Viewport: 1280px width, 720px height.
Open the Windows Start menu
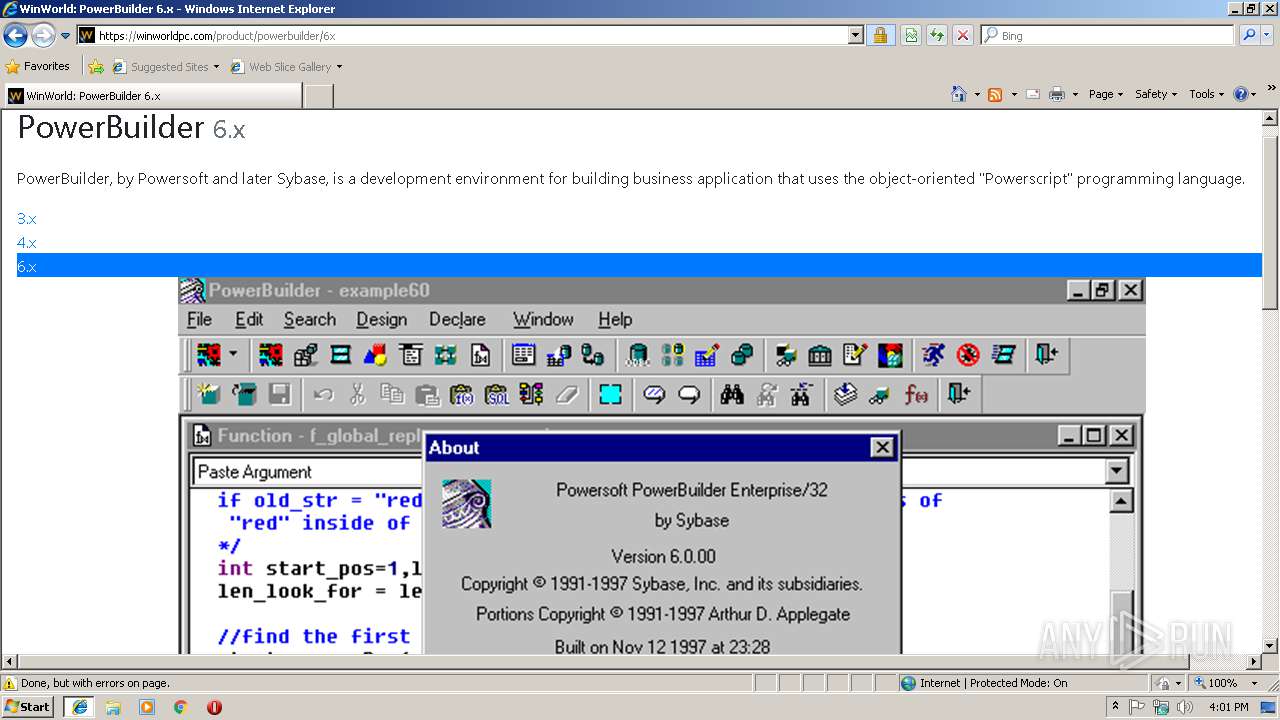pyautogui.click(x=27, y=706)
